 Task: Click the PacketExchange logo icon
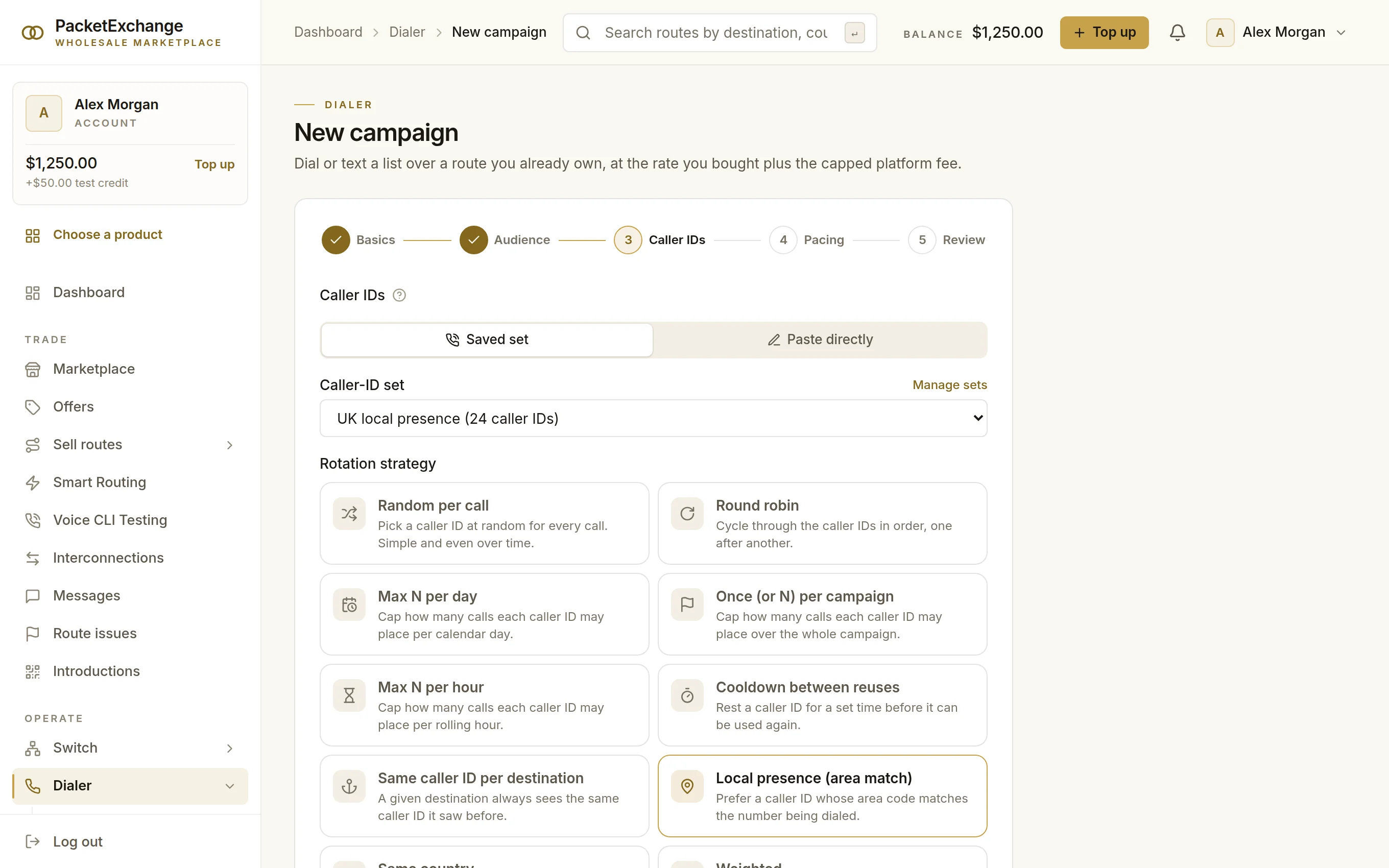coord(33,33)
